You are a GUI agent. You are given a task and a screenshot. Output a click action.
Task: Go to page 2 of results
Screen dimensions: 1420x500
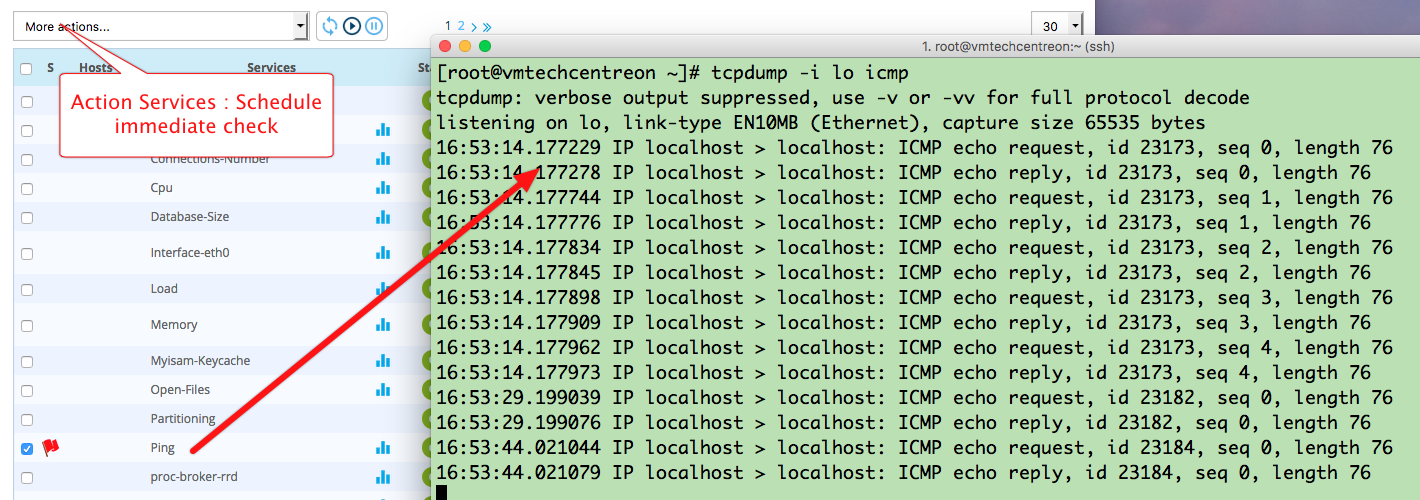coord(461,26)
